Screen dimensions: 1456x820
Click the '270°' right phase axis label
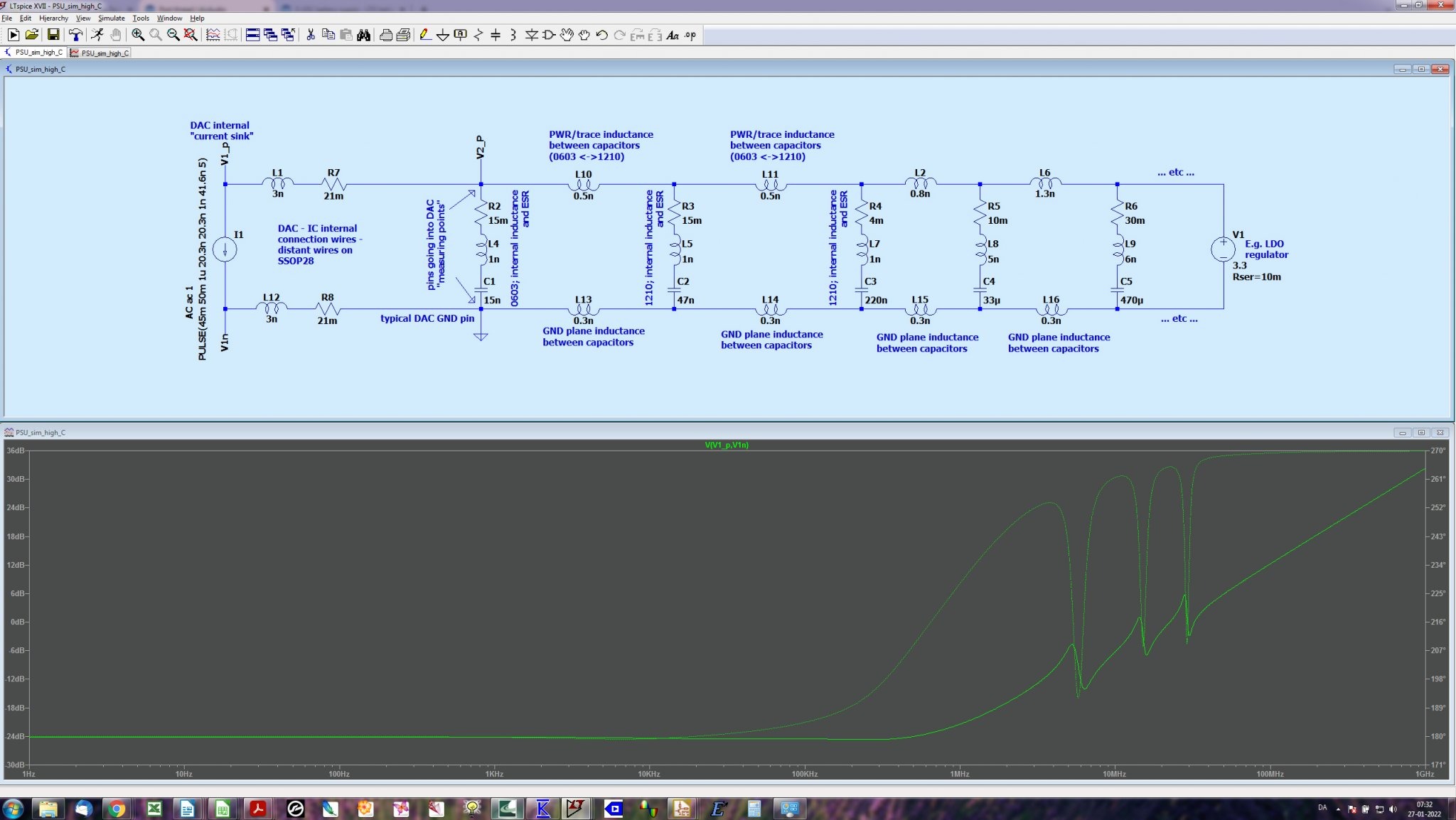[x=1438, y=451]
